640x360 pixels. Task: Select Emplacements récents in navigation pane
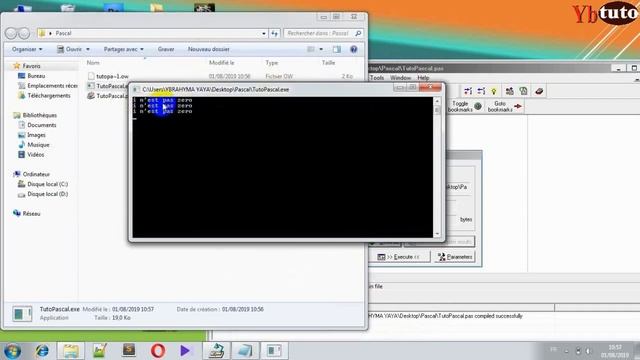(x=48, y=86)
